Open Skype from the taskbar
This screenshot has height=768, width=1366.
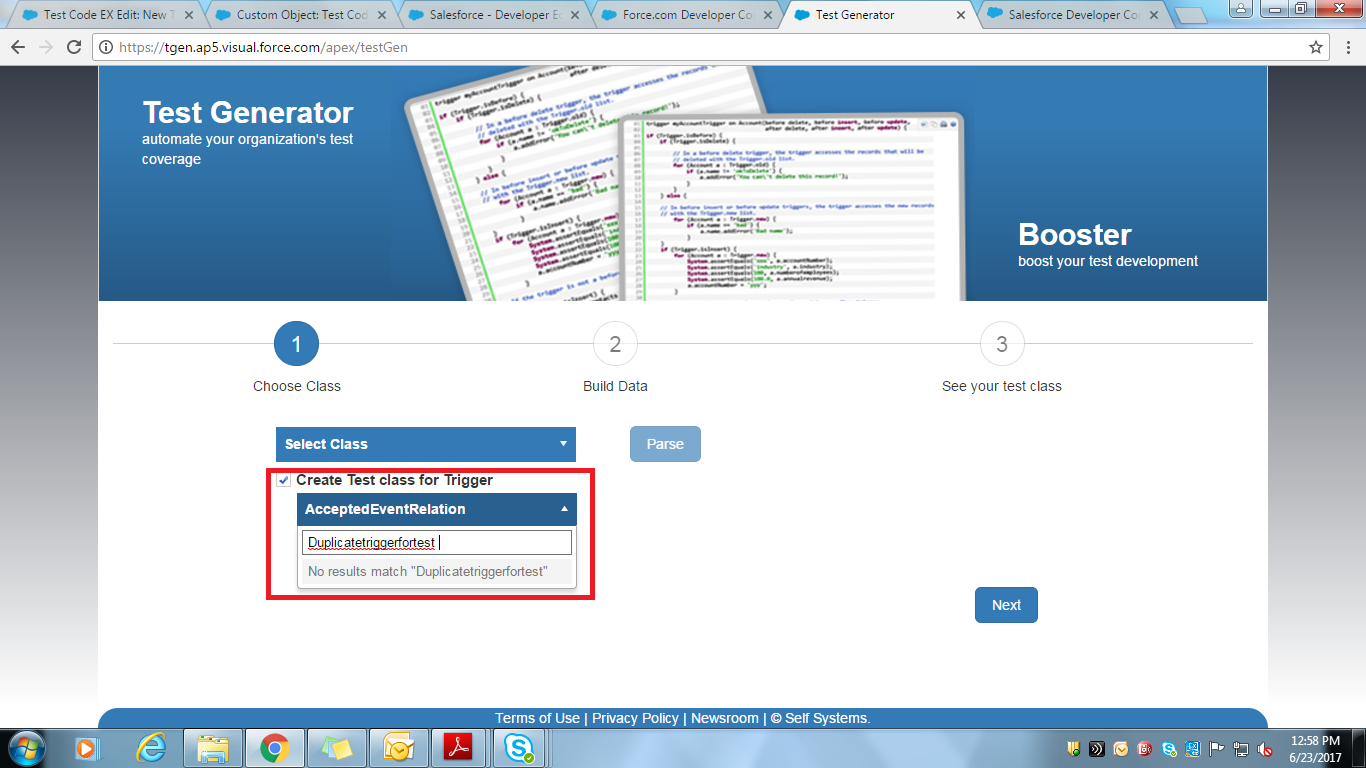pos(519,748)
